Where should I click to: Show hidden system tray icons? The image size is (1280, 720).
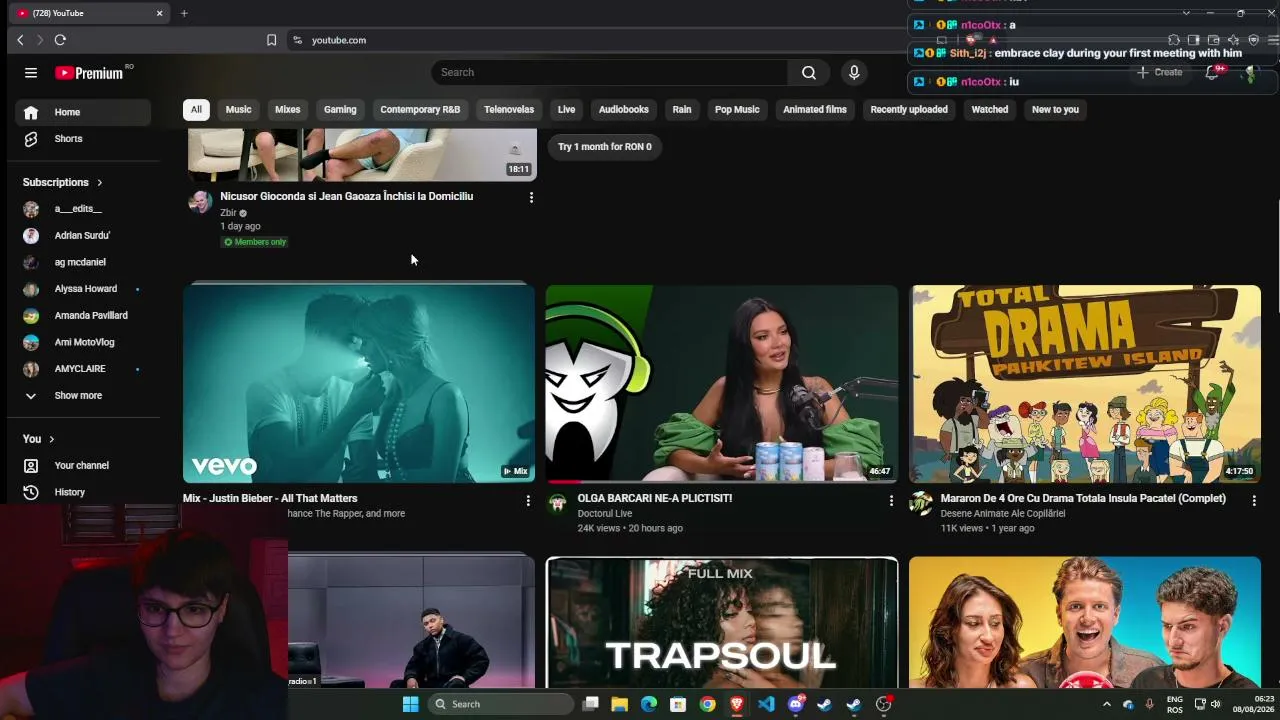1106,704
